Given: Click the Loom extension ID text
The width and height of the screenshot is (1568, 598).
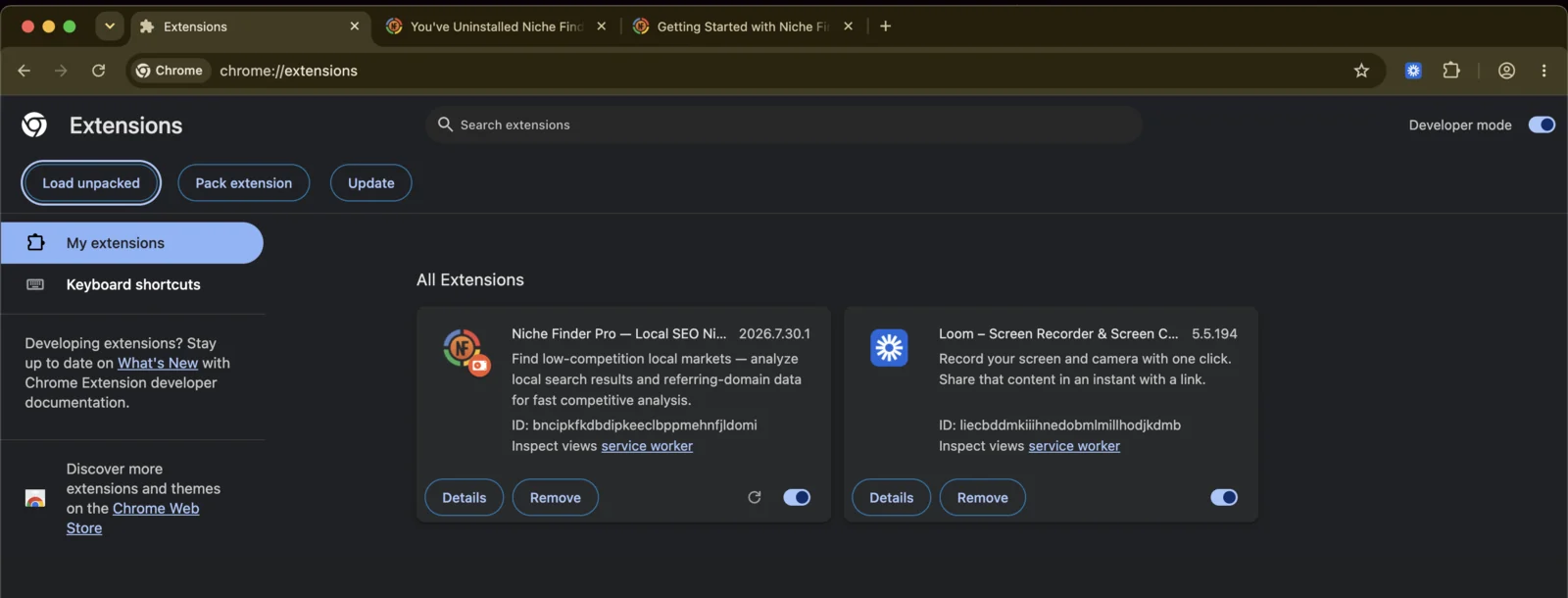Looking at the screenshot, I should coord(1059,425).
